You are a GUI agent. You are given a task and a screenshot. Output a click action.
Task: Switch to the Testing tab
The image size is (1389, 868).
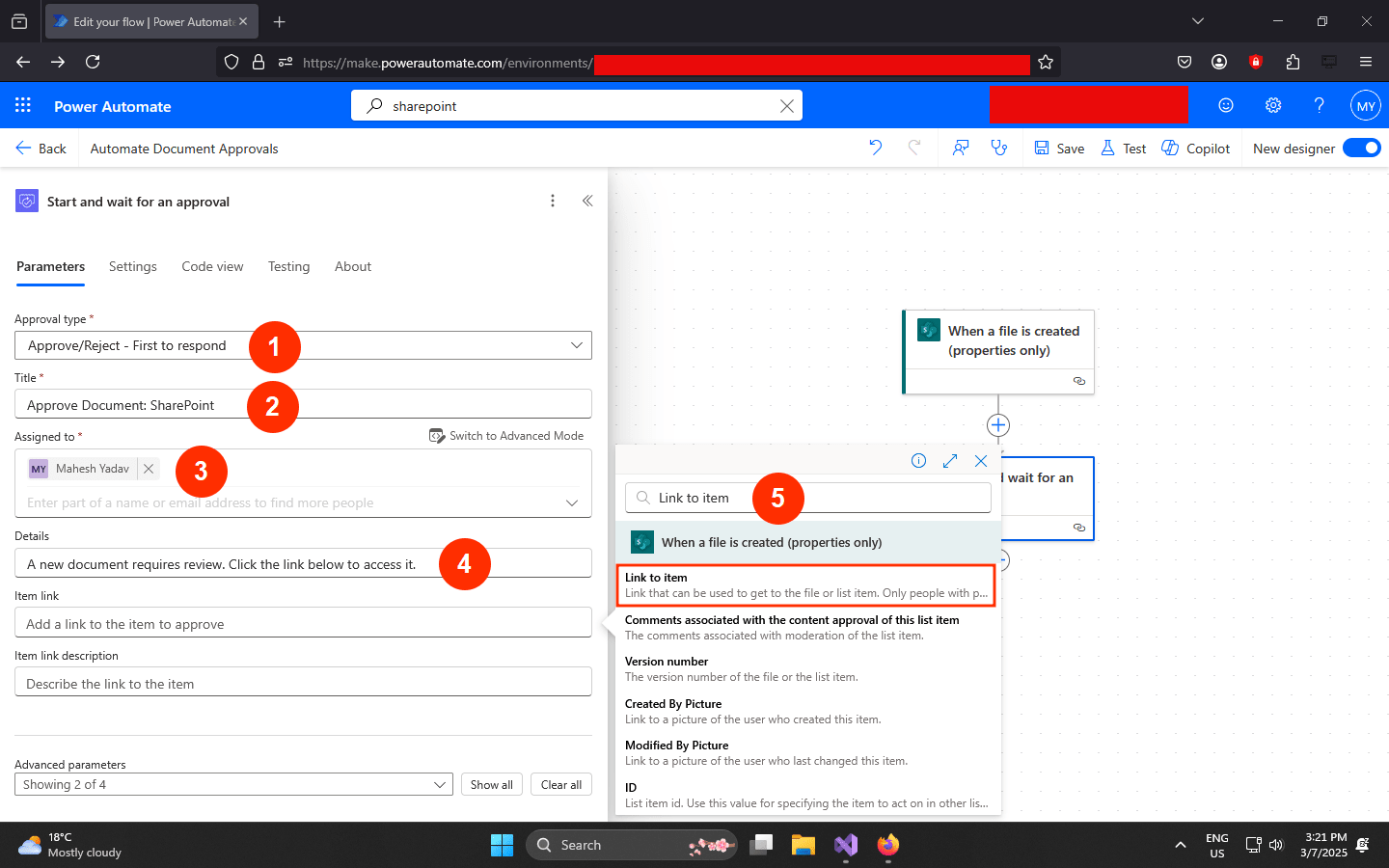(289, 267)
